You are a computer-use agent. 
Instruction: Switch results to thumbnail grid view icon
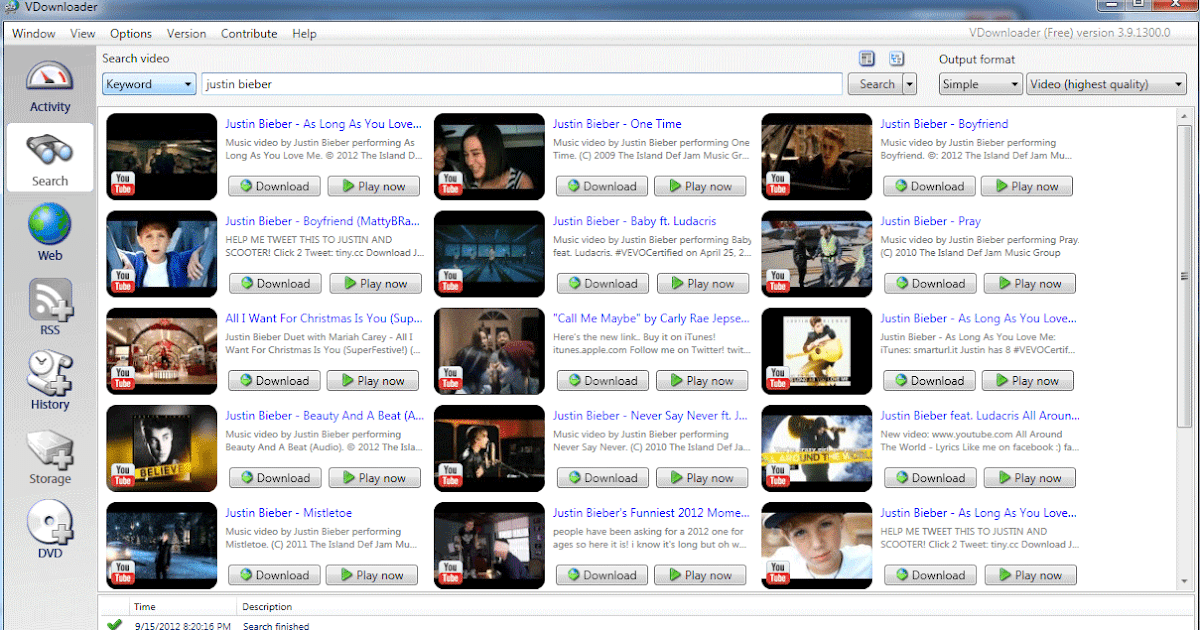click(867, 59)
